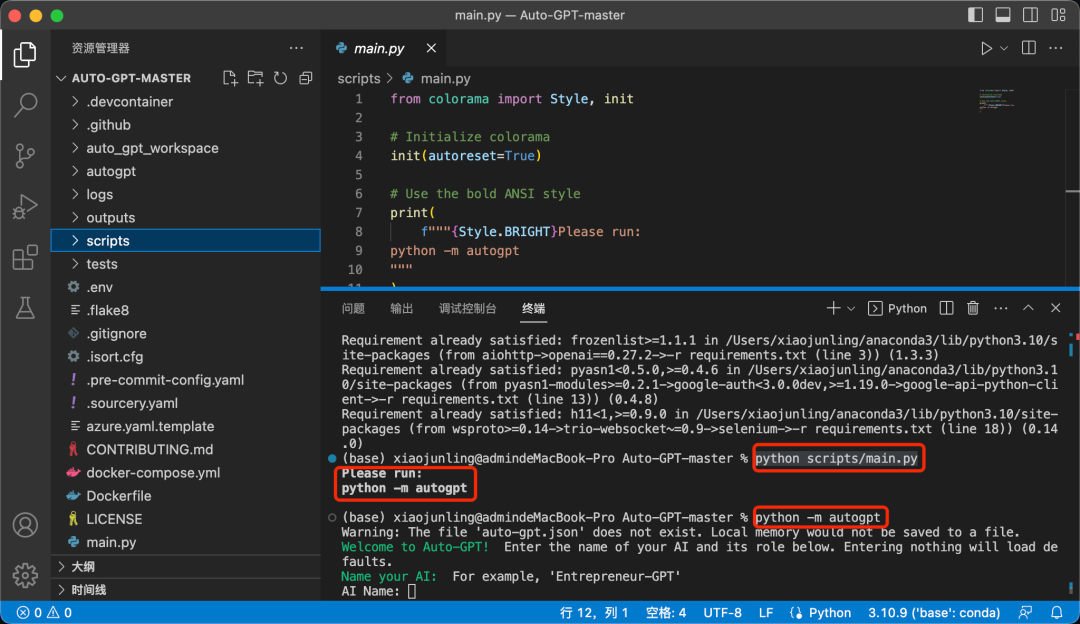
Task: Maximize the terminal panel with up chevron
Action: tap(1027, 308)
